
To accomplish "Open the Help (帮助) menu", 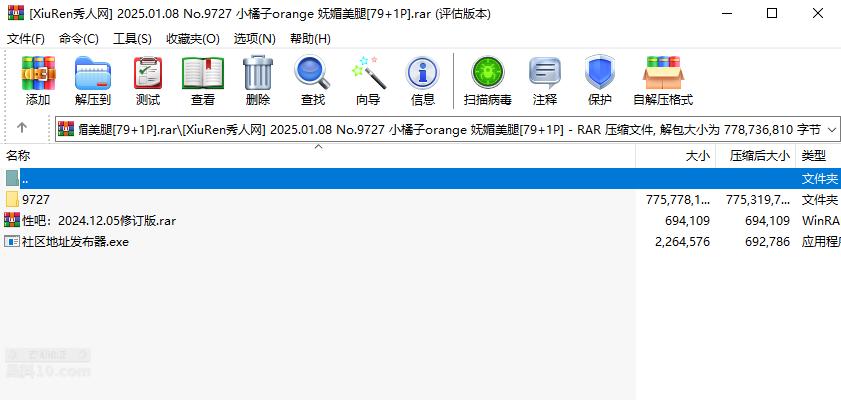I will point(311,39).
